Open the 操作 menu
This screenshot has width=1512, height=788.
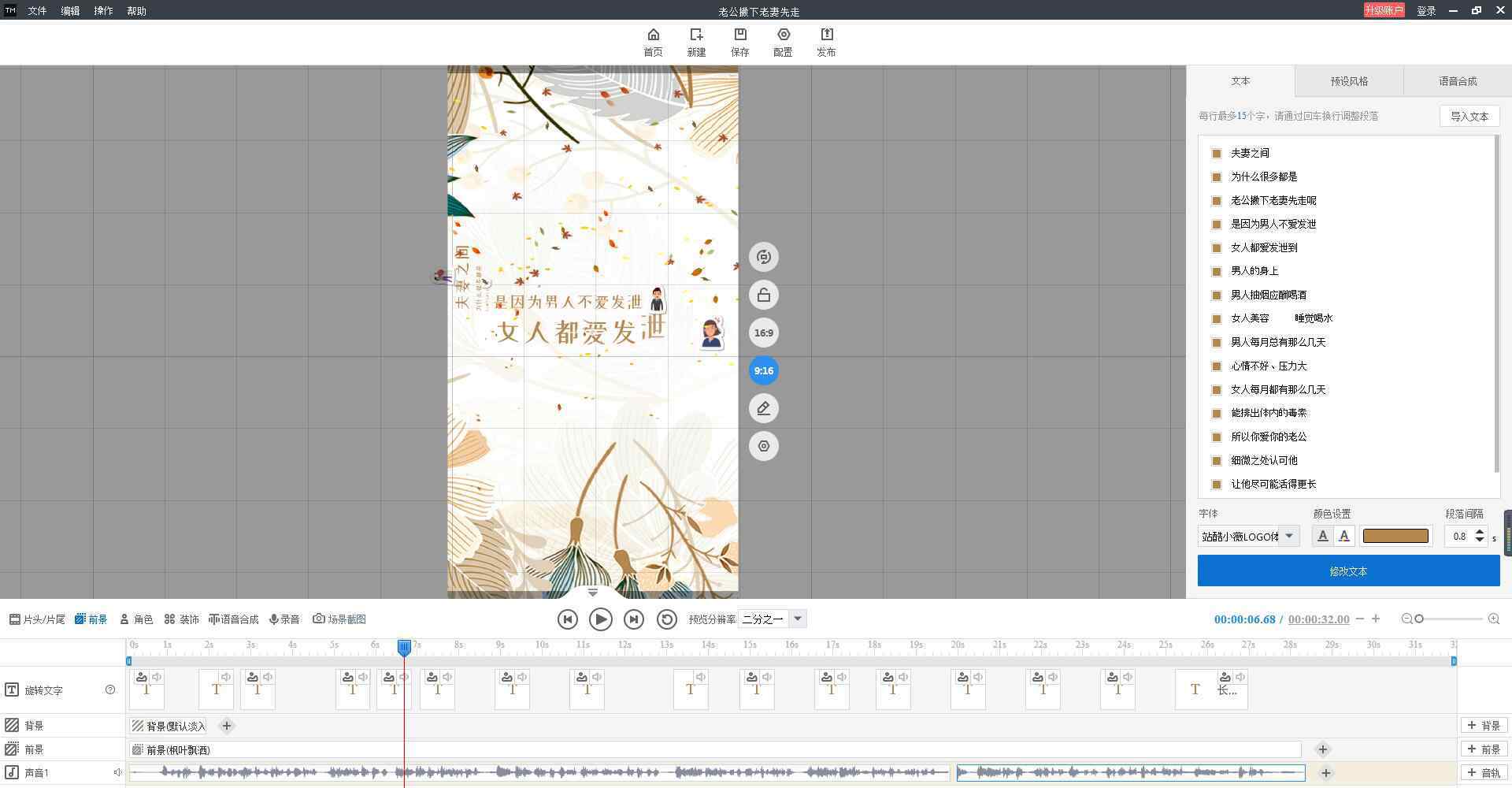(103, 11)
